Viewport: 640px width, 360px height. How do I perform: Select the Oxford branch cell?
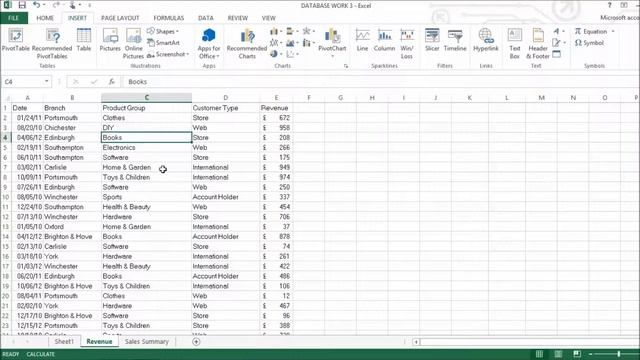pos(72,227)
